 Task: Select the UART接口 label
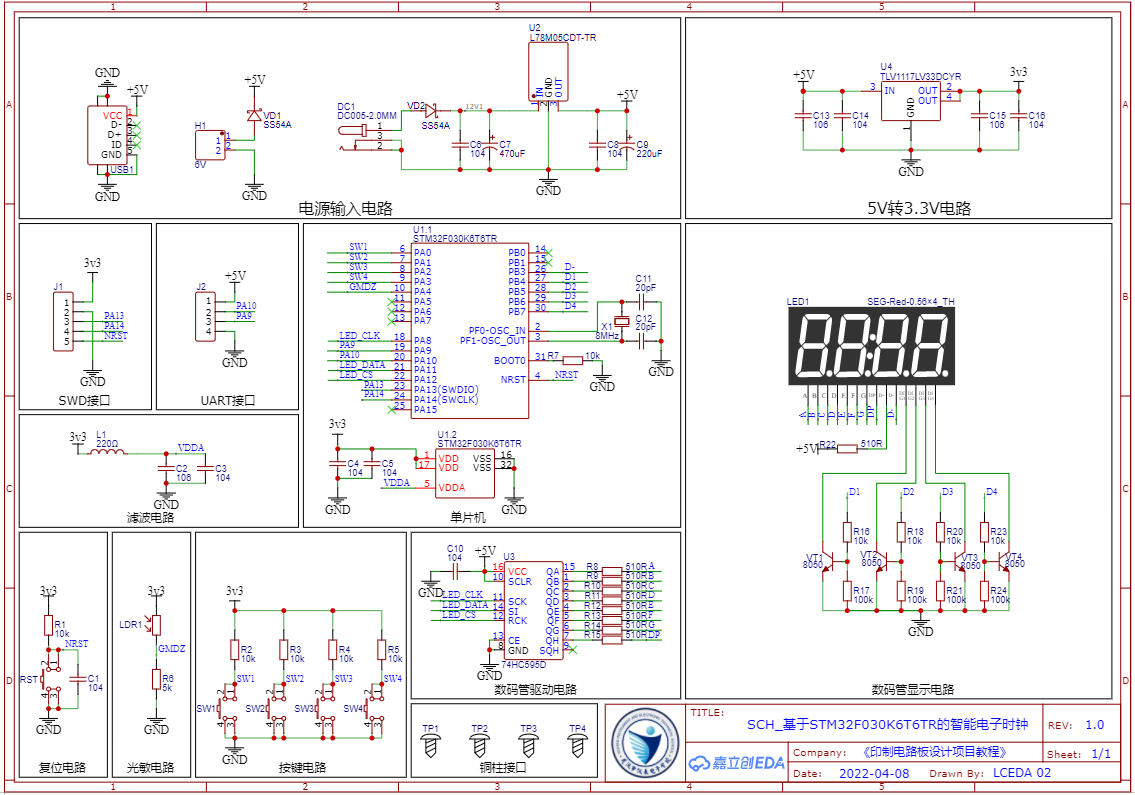(x=228, y=400)
